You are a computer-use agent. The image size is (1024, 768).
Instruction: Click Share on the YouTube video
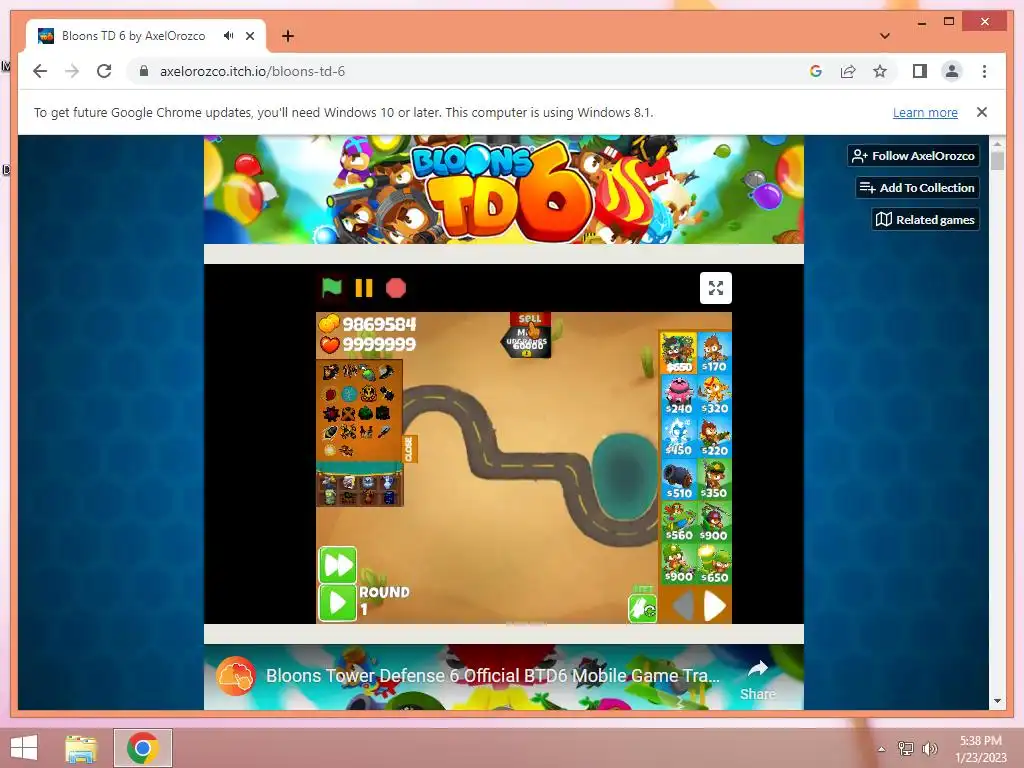point(758,680)
